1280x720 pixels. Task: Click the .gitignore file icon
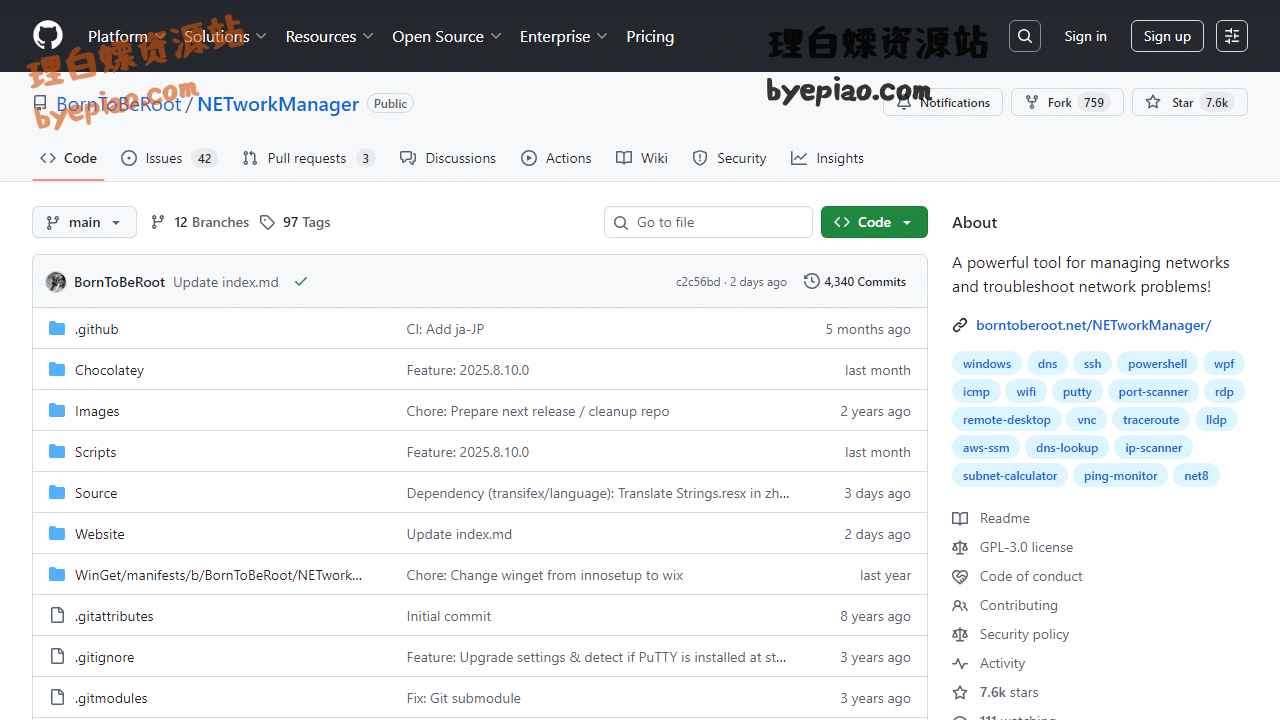[57, 657]
